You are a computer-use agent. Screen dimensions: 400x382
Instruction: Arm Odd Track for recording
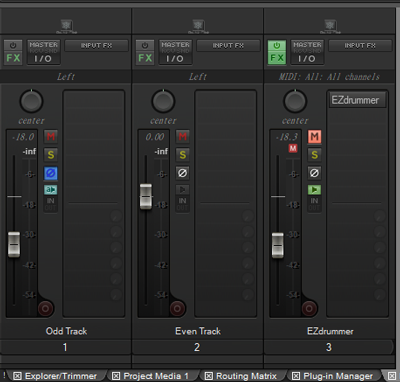click(x=45, y=308)
